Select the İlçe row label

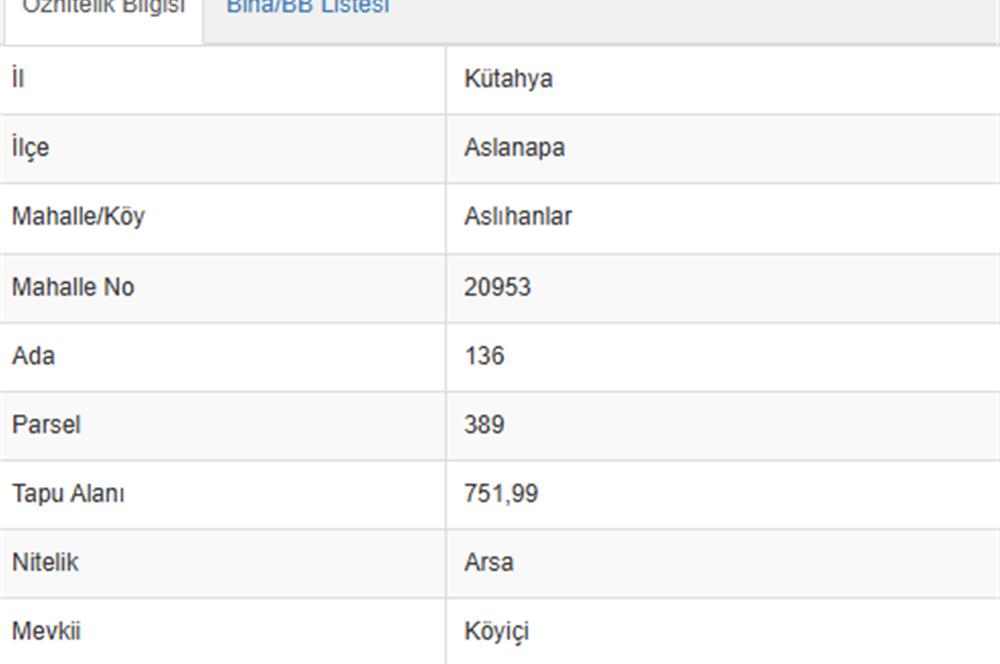(x=26, y=147)
